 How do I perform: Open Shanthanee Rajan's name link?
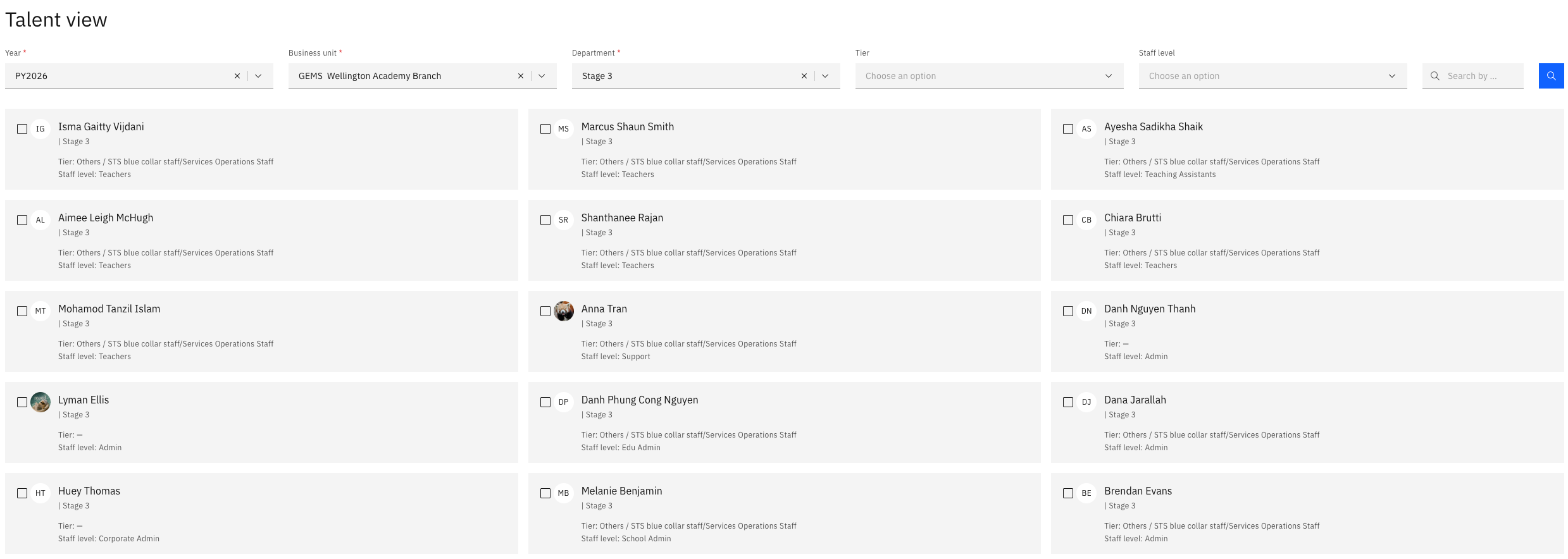click(622, 218)
